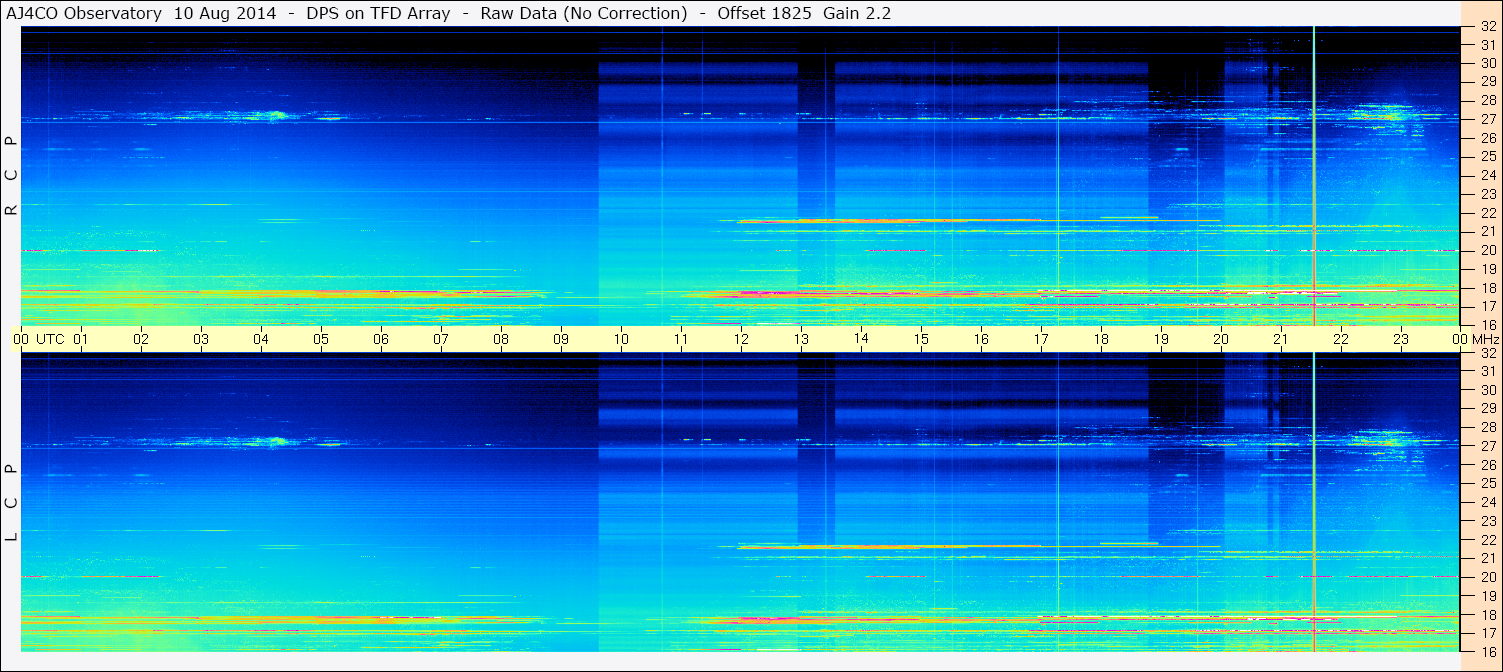Select hour "02" on the time axis

pyautogui.click(x=141, y=339)
